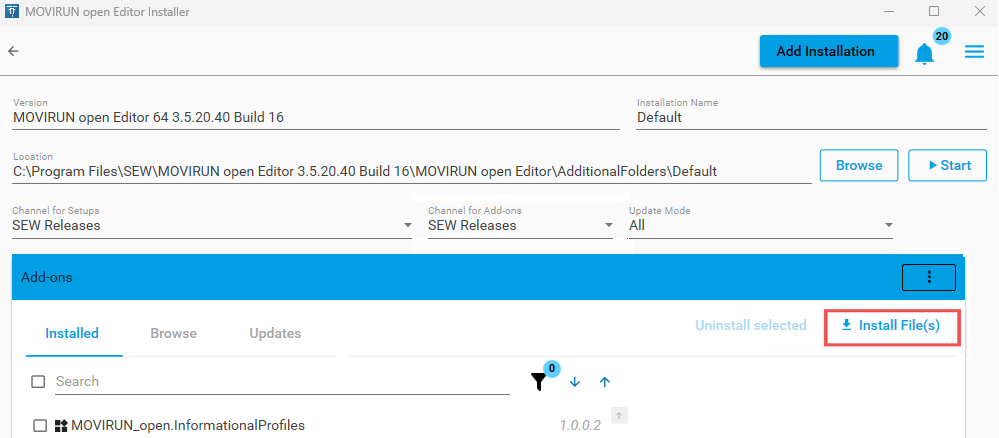Click the add-on Search field

280,381
